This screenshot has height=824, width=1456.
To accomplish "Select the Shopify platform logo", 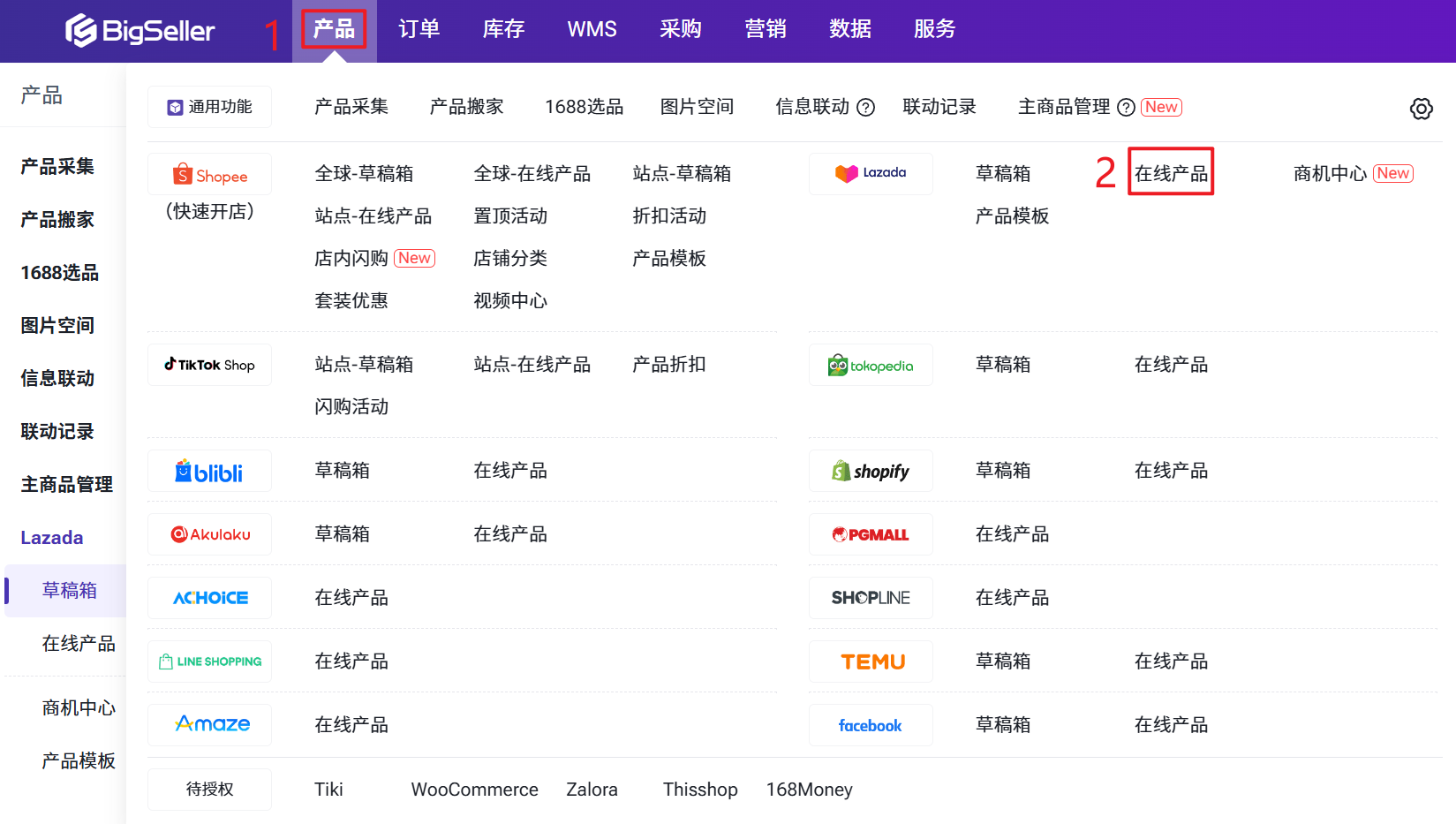I will (x=871, y=471).
